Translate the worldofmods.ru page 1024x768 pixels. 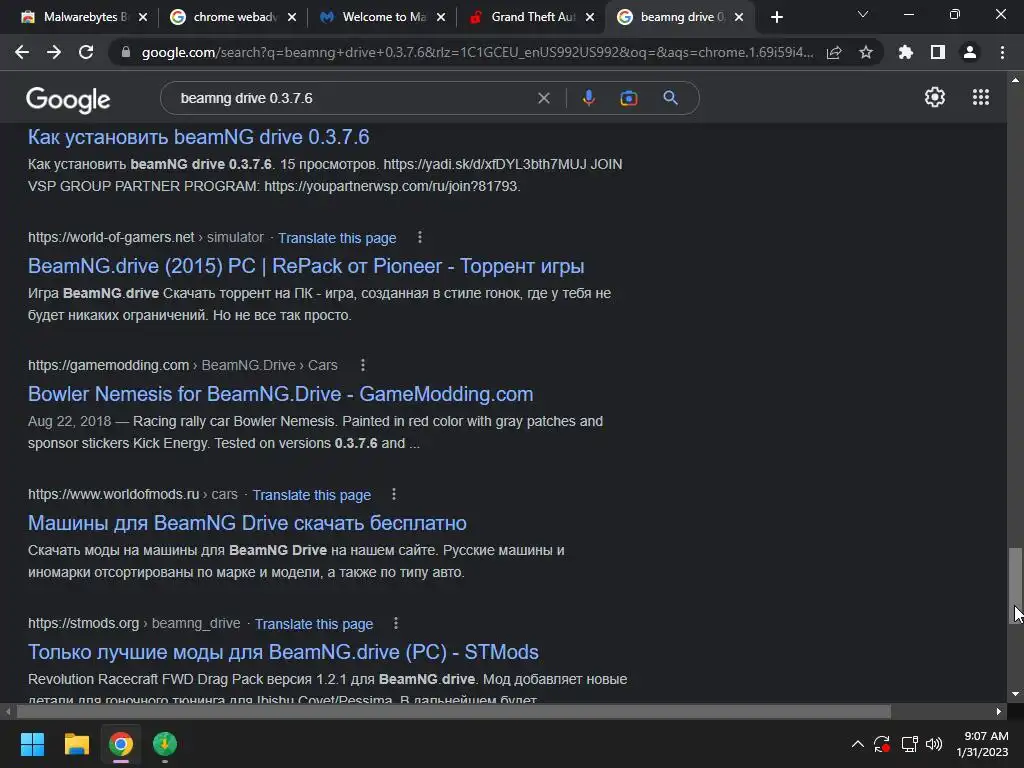tap(312, 495)
